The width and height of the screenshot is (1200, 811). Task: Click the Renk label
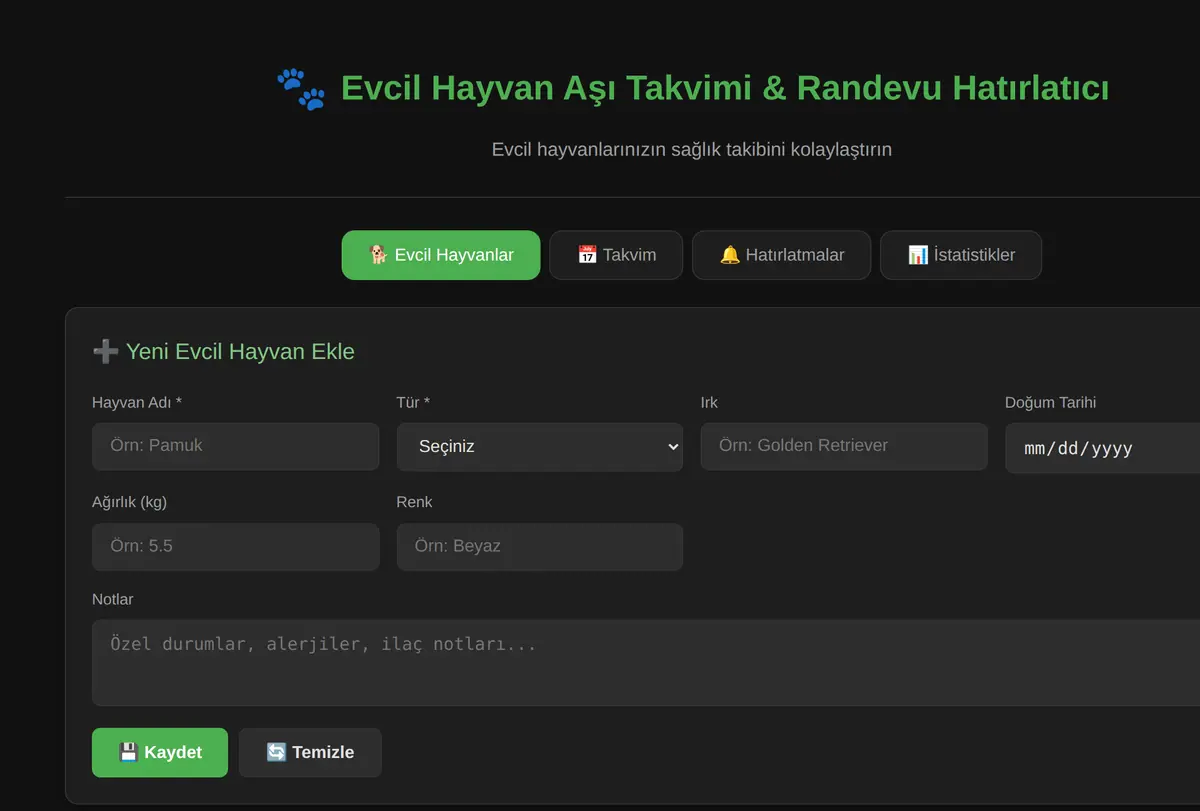(x=414, y=502)
